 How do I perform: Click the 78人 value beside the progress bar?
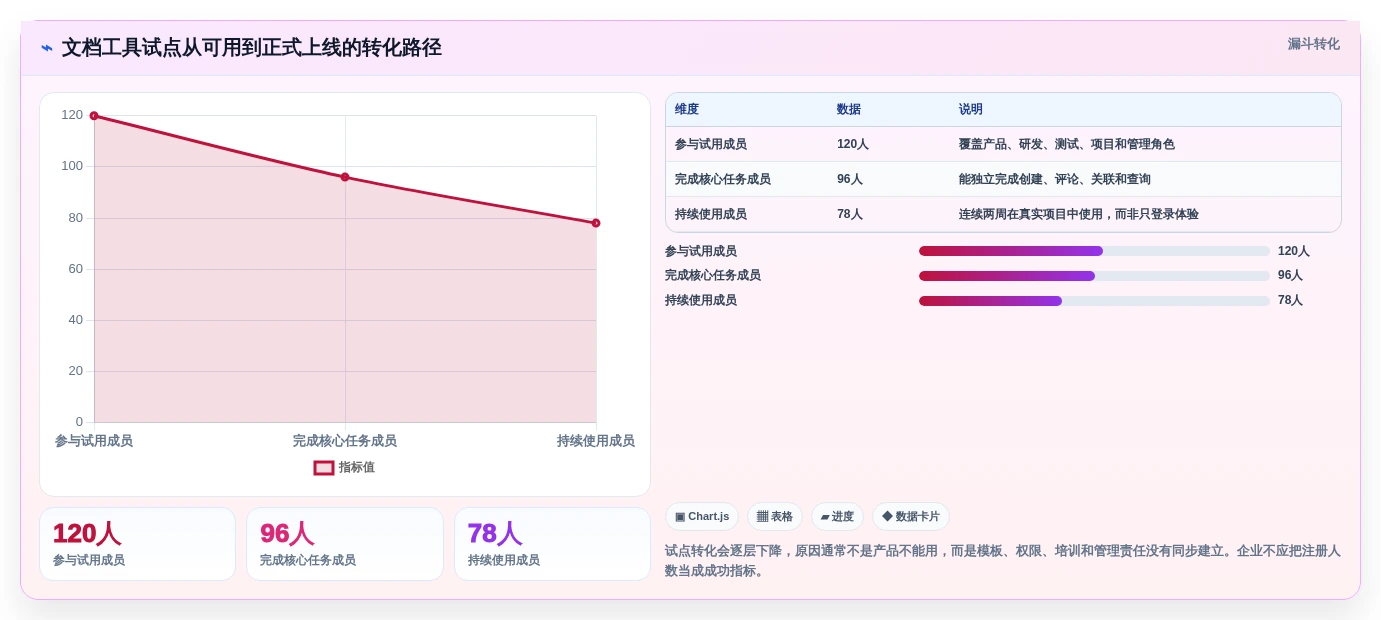(1291, 301)
